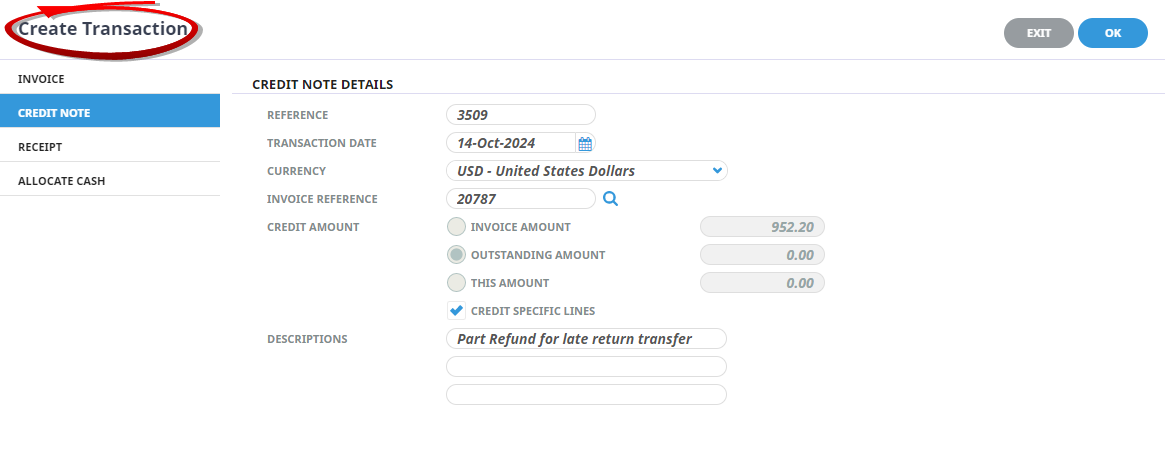Open the Credit Note tab
The image size is (1165, 462).
pyautogui.click(x=110, y=112)
